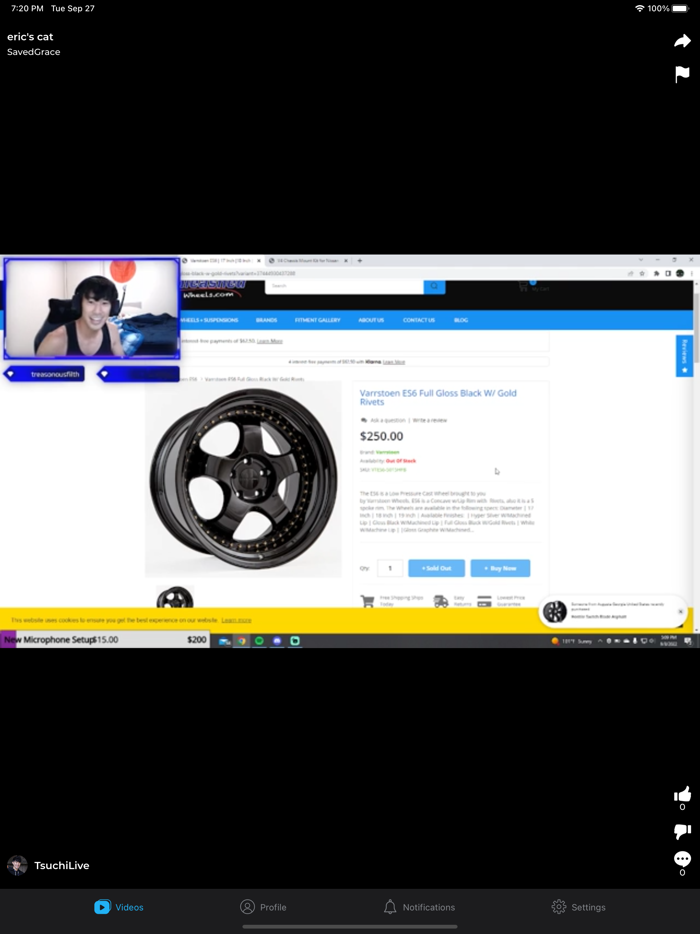700x934 pixels.
Task: Switch to the Videos tab
Action: (119, 907)
